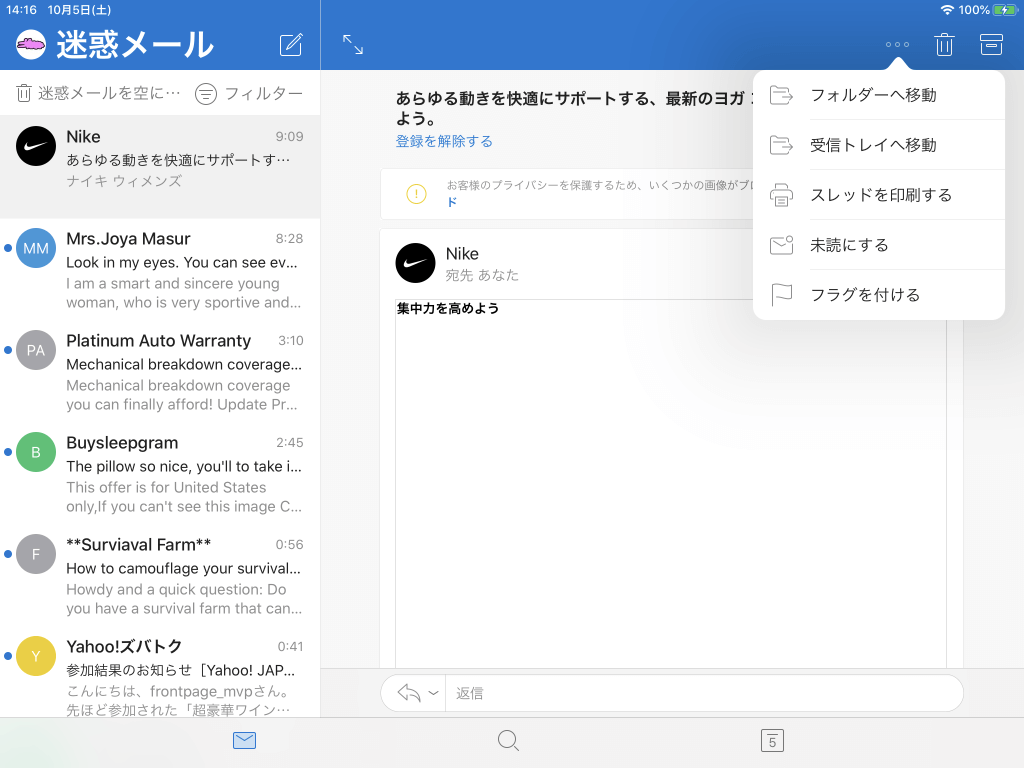The width and height of the screenshot is (1024, 768).
Task: Tap the MM avatar circle
Action: click(36, 248)
